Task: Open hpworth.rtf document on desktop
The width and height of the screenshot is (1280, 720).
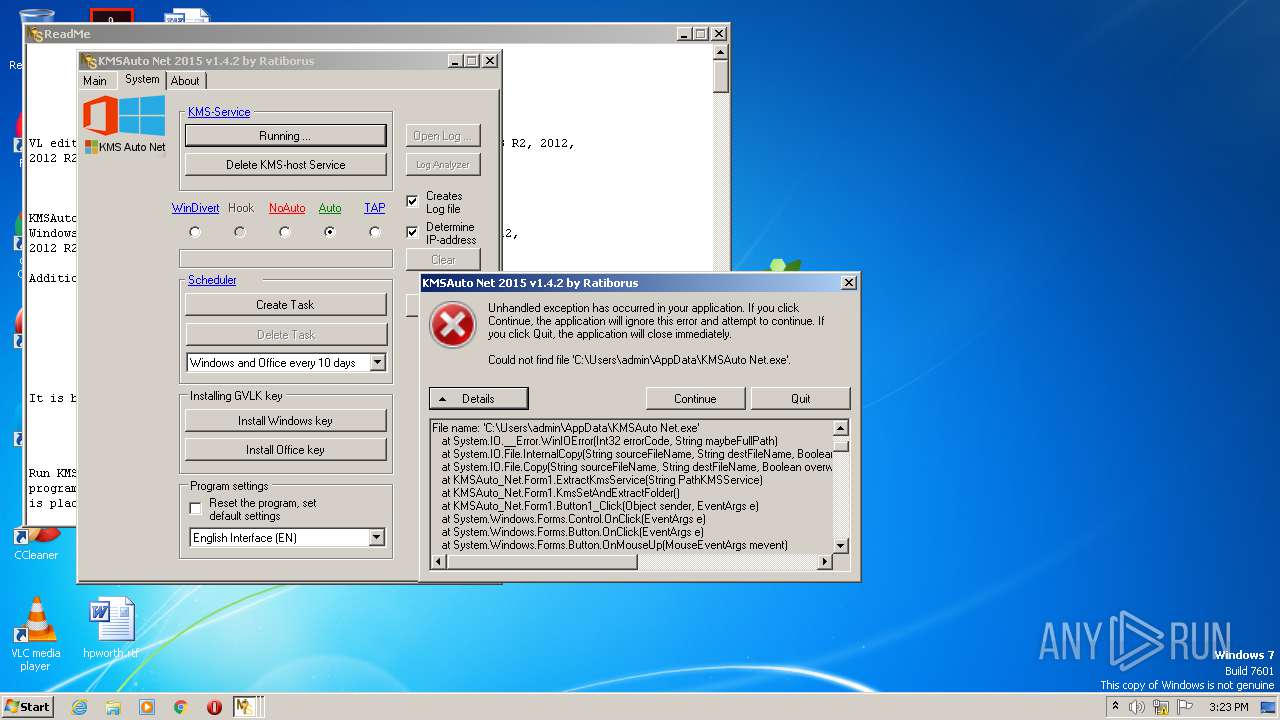Action: [110, 629]
